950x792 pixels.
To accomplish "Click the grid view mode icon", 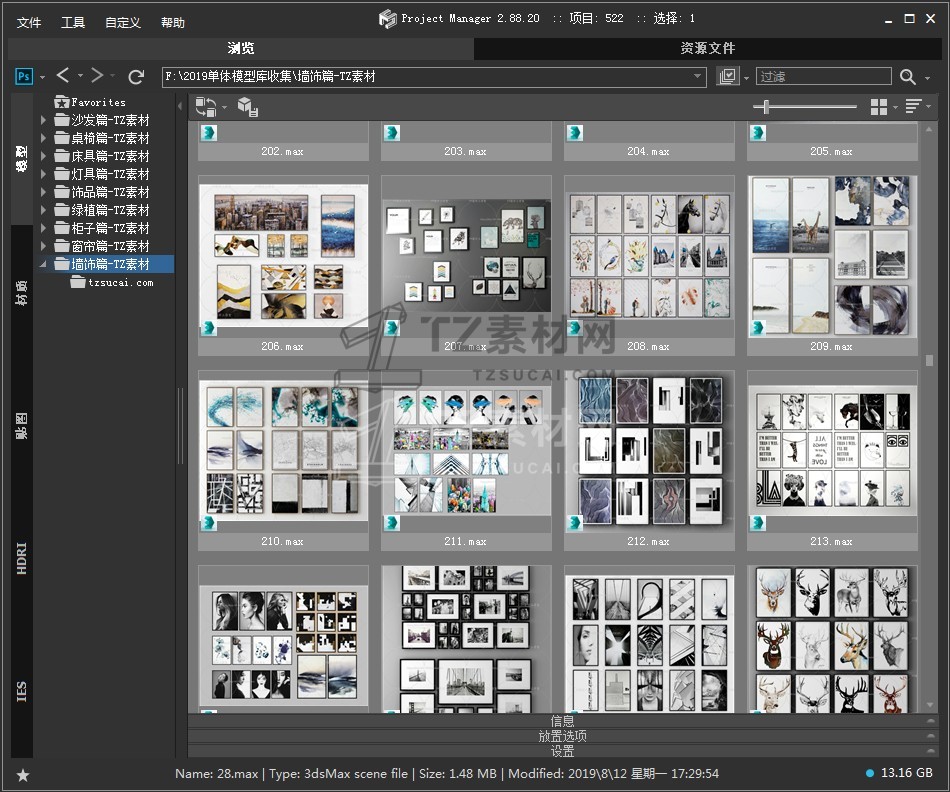I will point(879,106).
